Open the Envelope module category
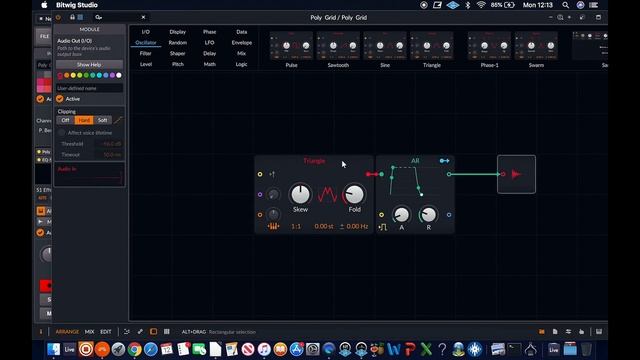 pos(242,42)
